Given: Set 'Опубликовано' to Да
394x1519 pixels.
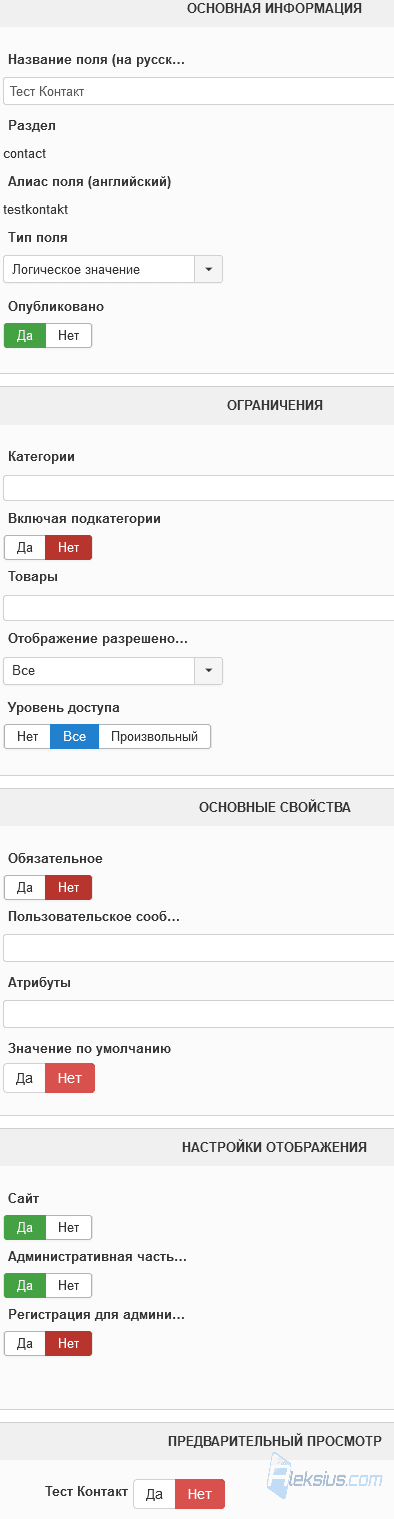Looking at the screenshot, I should 25,335.
